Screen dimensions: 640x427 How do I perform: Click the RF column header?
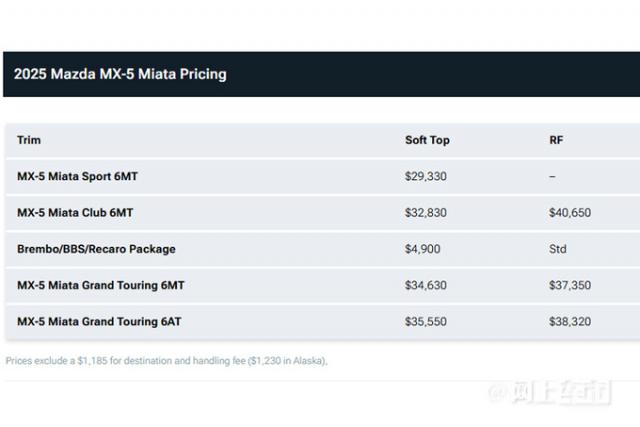coord(556,140)
